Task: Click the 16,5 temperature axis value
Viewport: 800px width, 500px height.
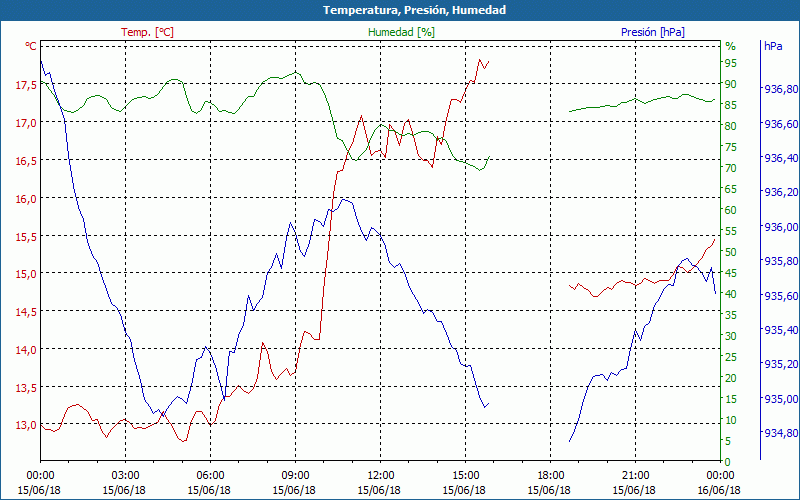Action: tap(26, 161)
